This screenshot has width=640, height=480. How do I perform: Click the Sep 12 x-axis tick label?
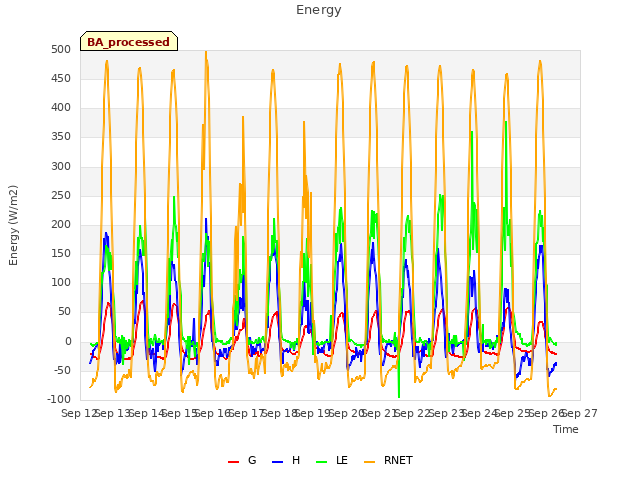(80, 414)
